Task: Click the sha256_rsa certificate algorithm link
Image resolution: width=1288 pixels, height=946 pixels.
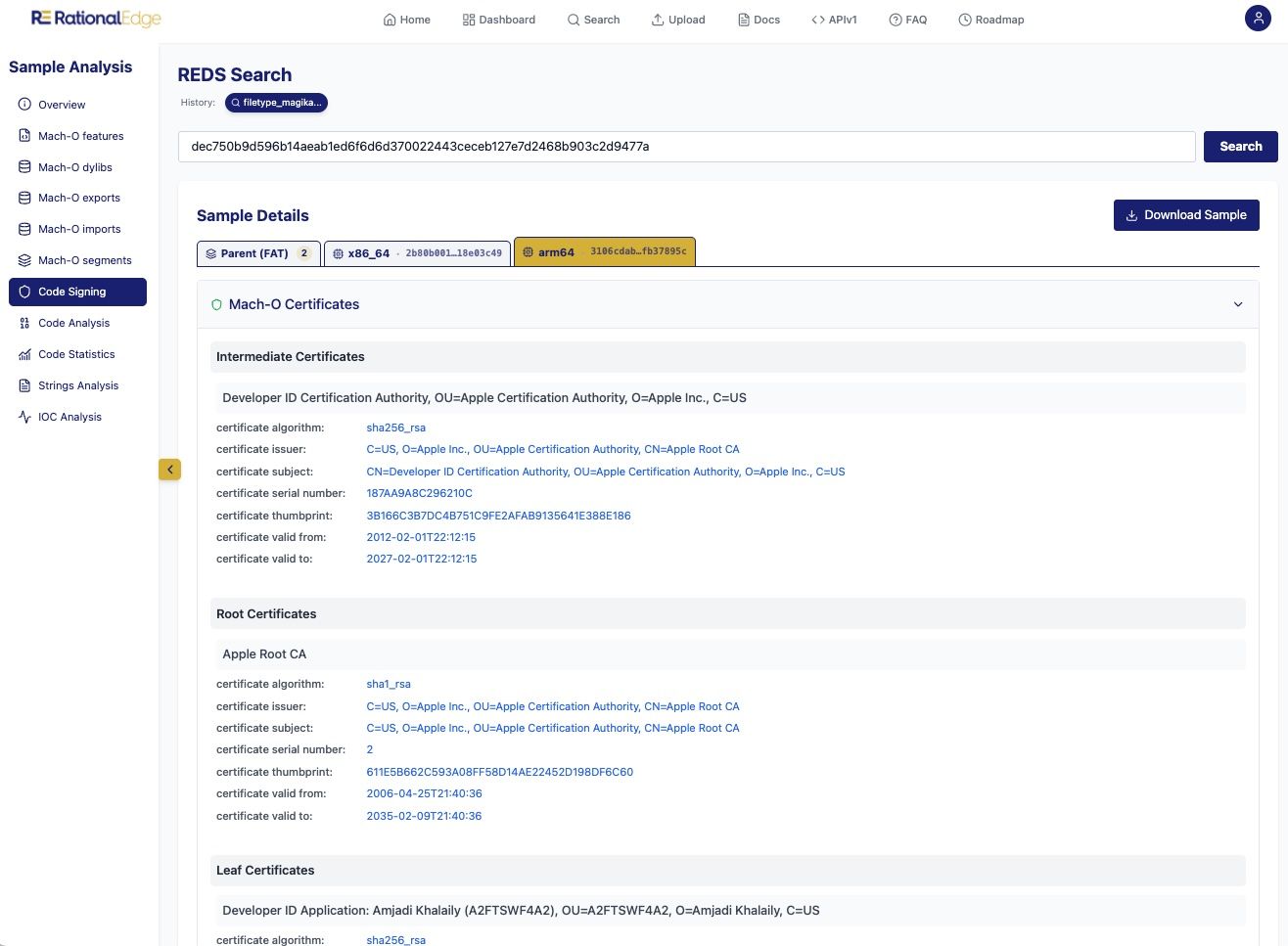Action: [x=395, y=428]
